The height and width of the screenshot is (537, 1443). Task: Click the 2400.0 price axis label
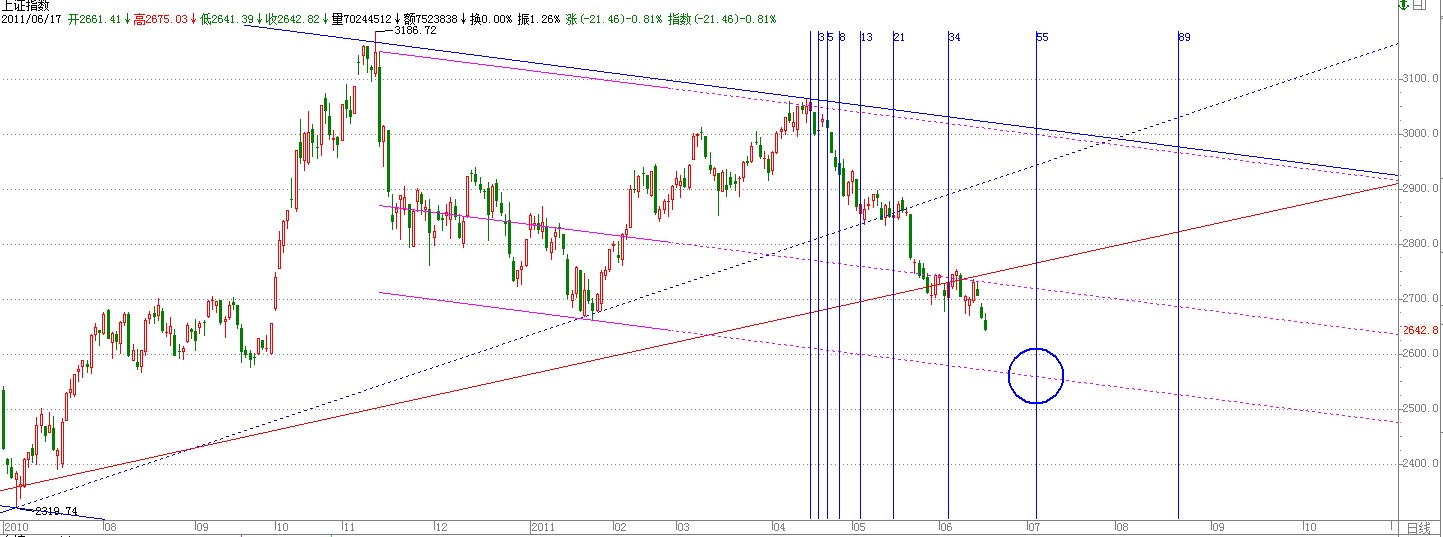point(1420,463)
